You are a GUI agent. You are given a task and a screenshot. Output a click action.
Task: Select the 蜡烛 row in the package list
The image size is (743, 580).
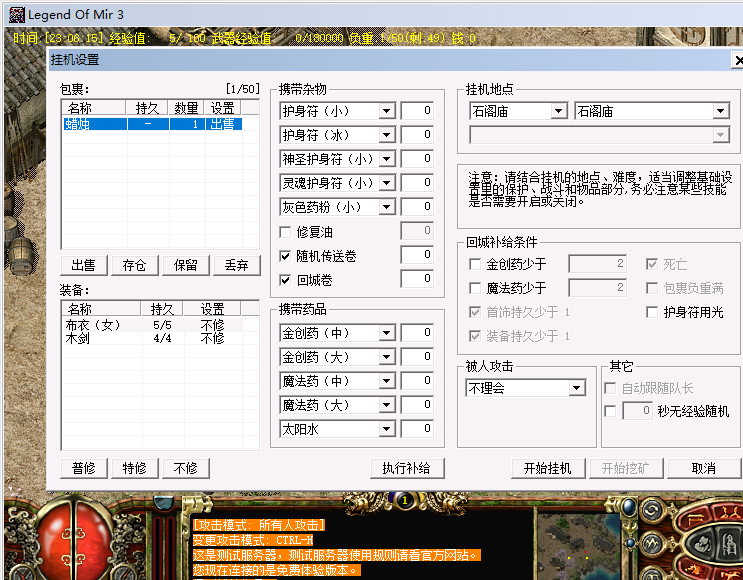click(153, 124)
